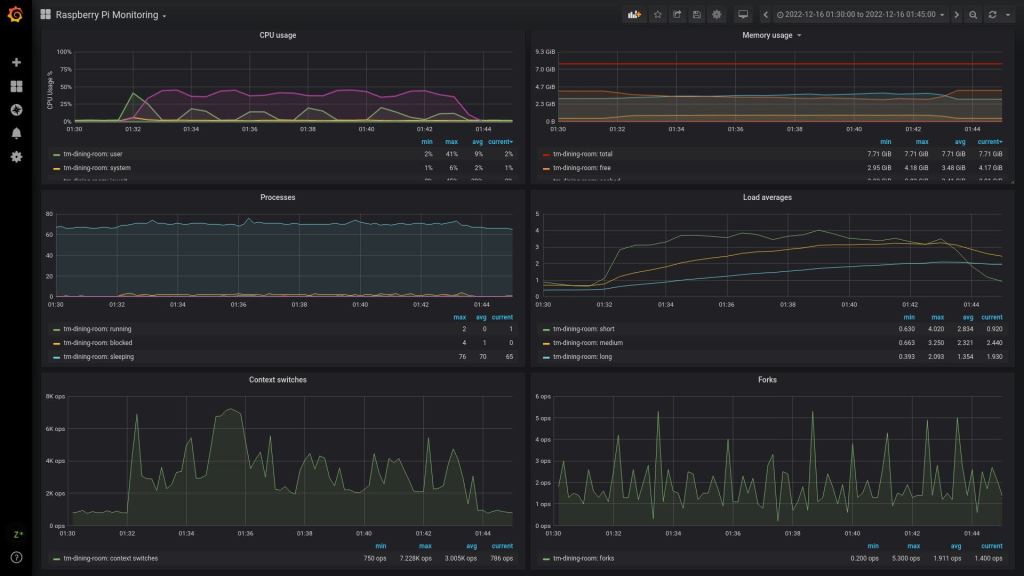Open the Alerting bell icon

(x=16, y=133)
